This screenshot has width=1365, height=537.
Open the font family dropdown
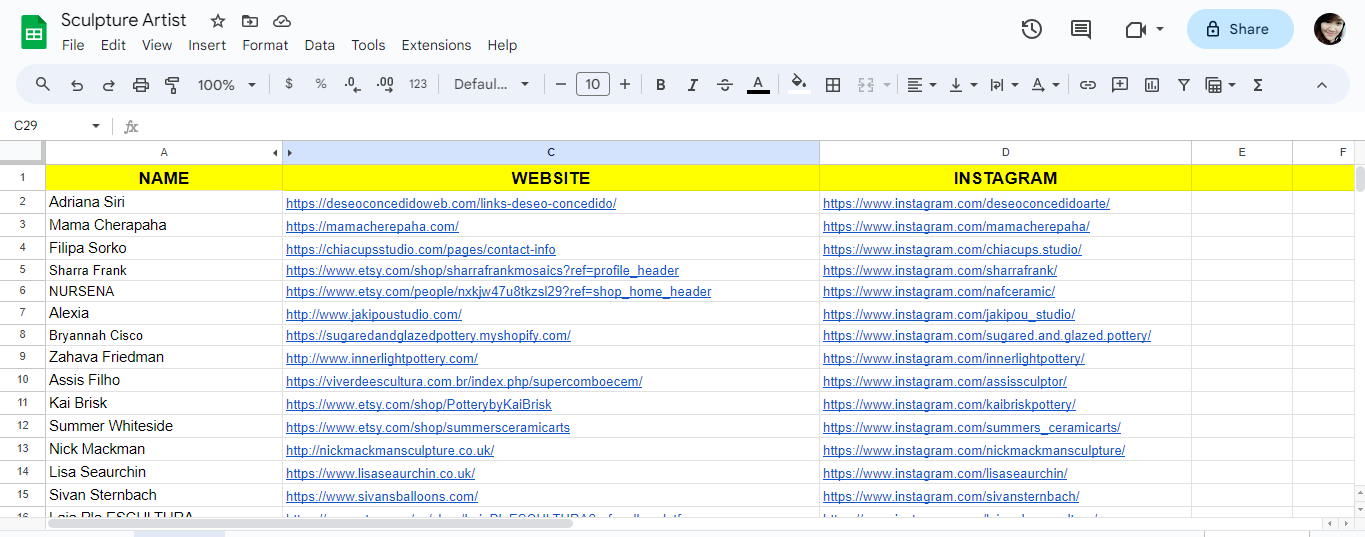click(x=491, y=85)
